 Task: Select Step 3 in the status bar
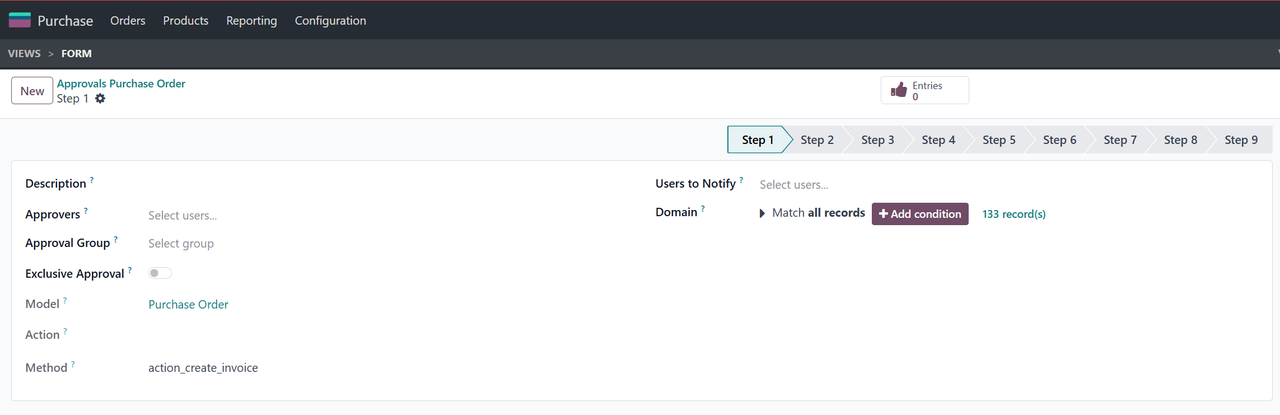pos(878,140)
